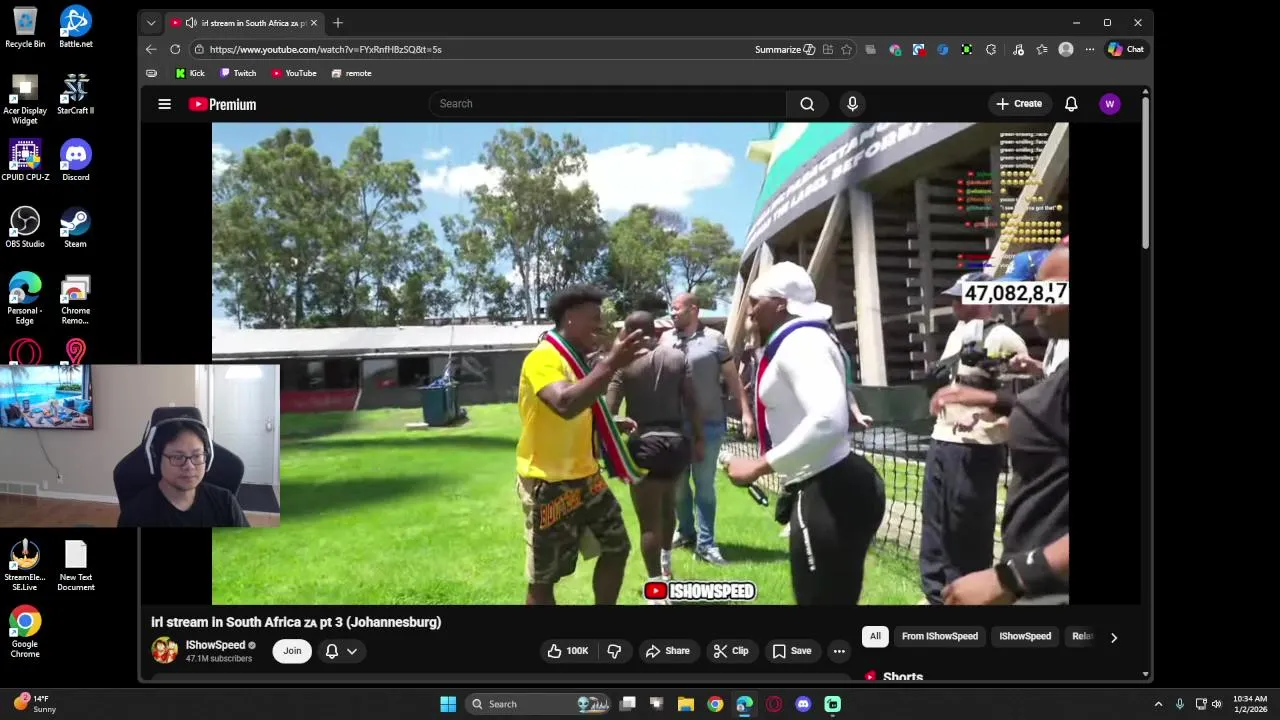This screenshot has height=720, width=1280.
Task: Reload the page with refresh icon
Action: tap(175, 49)
